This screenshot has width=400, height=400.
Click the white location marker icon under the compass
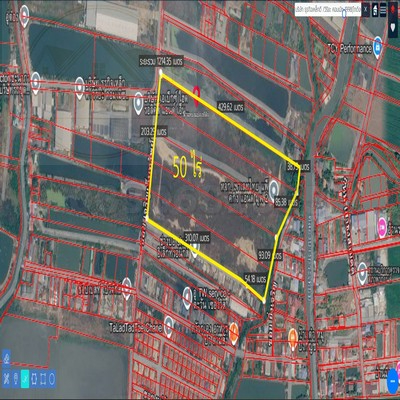393,28
